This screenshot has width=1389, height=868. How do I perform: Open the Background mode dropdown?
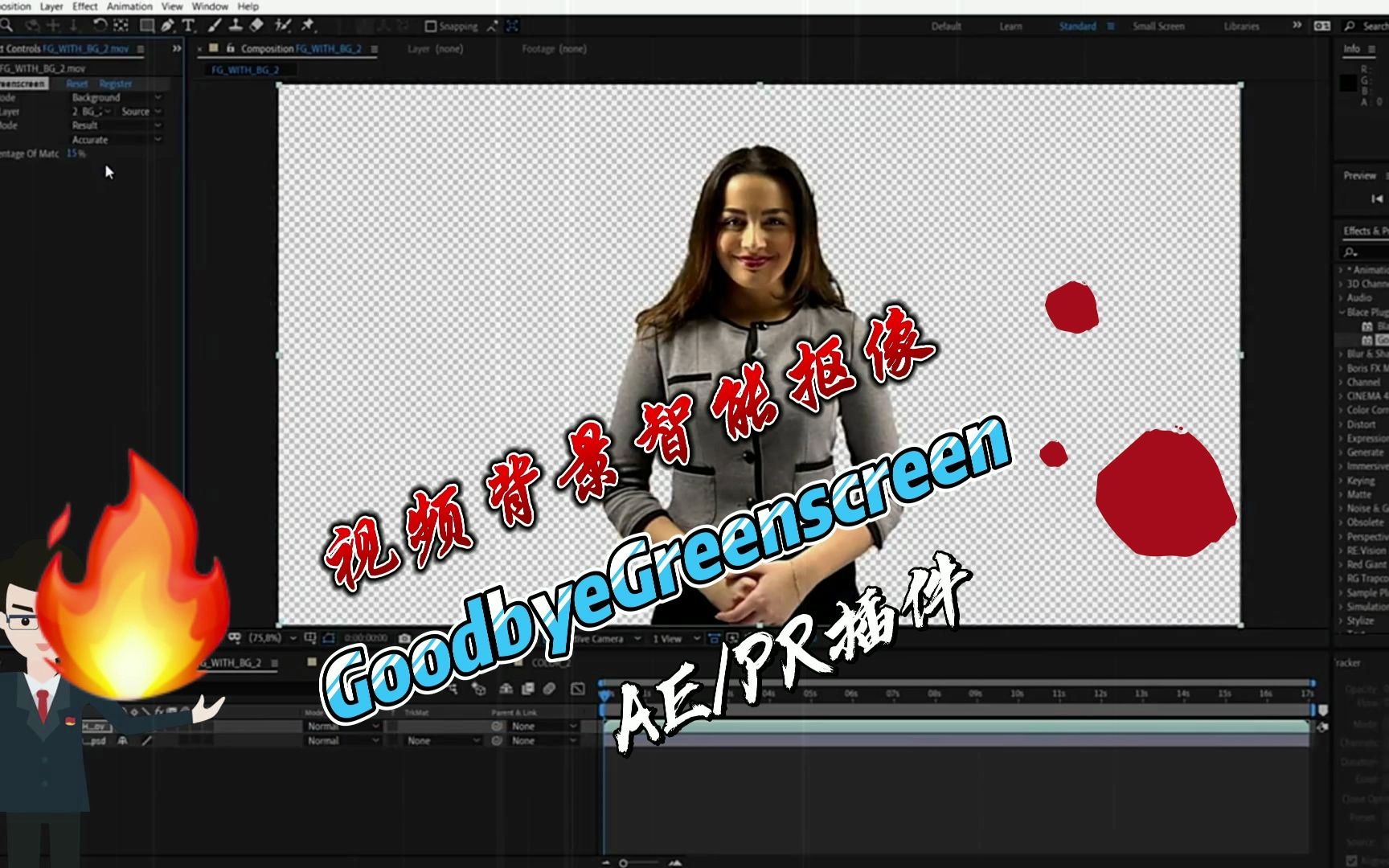(117, 97)
